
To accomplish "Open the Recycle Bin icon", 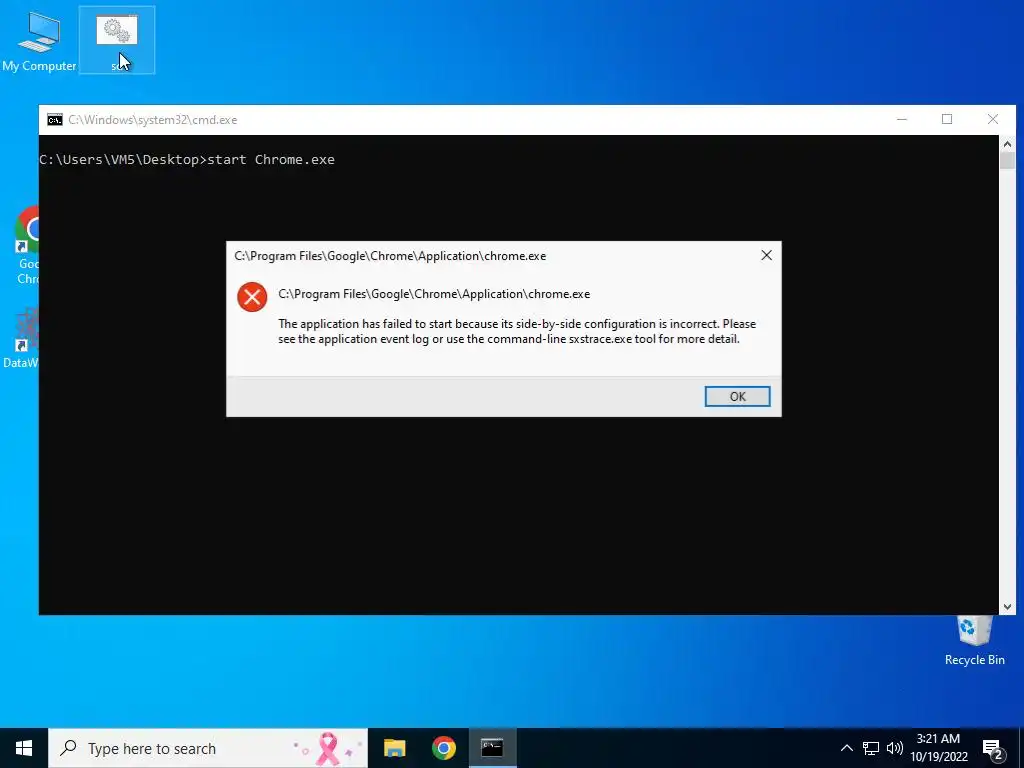I will 974,641.
